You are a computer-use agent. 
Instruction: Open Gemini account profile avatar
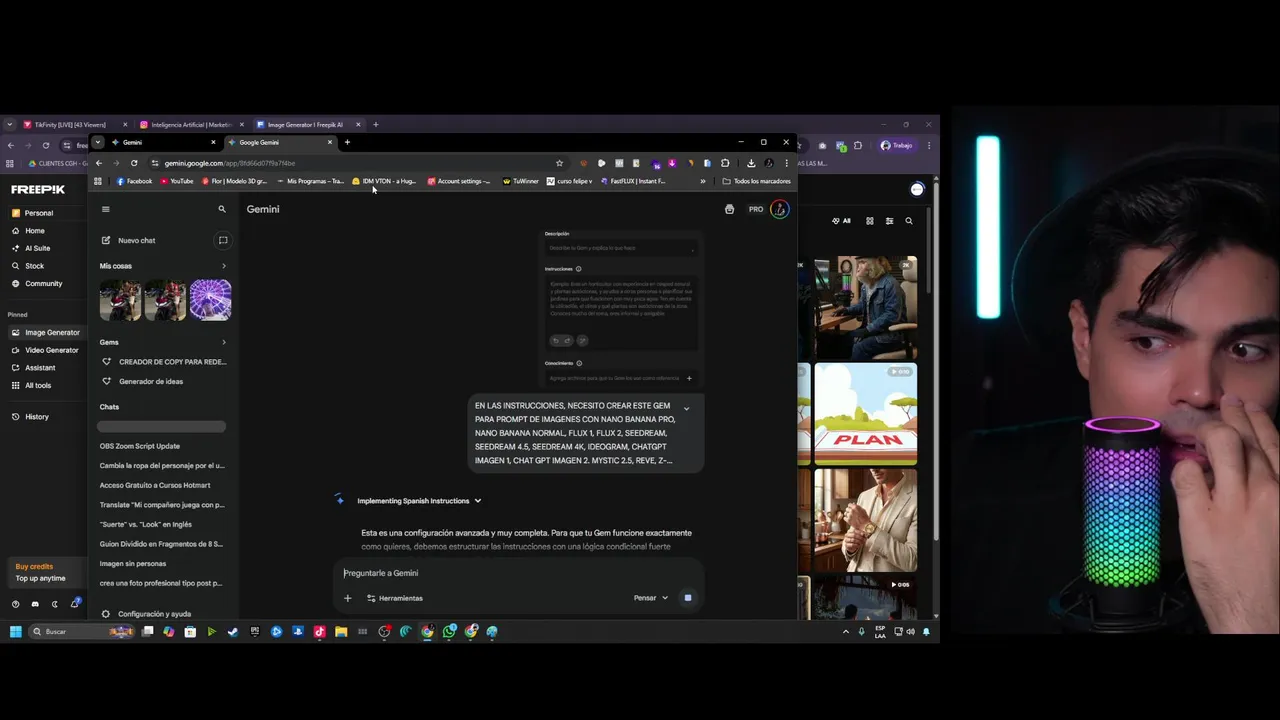click(780, 209)
